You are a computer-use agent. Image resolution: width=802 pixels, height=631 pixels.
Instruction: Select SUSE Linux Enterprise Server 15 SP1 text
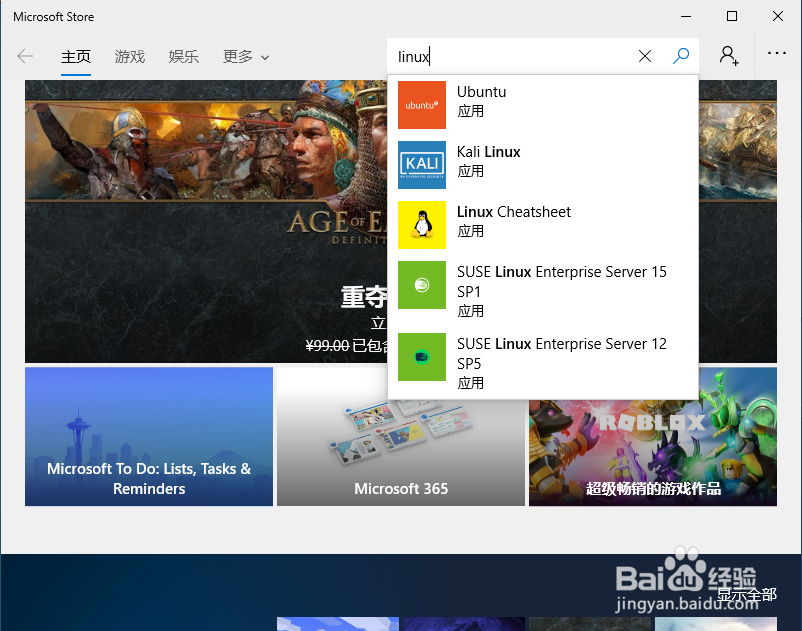point(562,282)
